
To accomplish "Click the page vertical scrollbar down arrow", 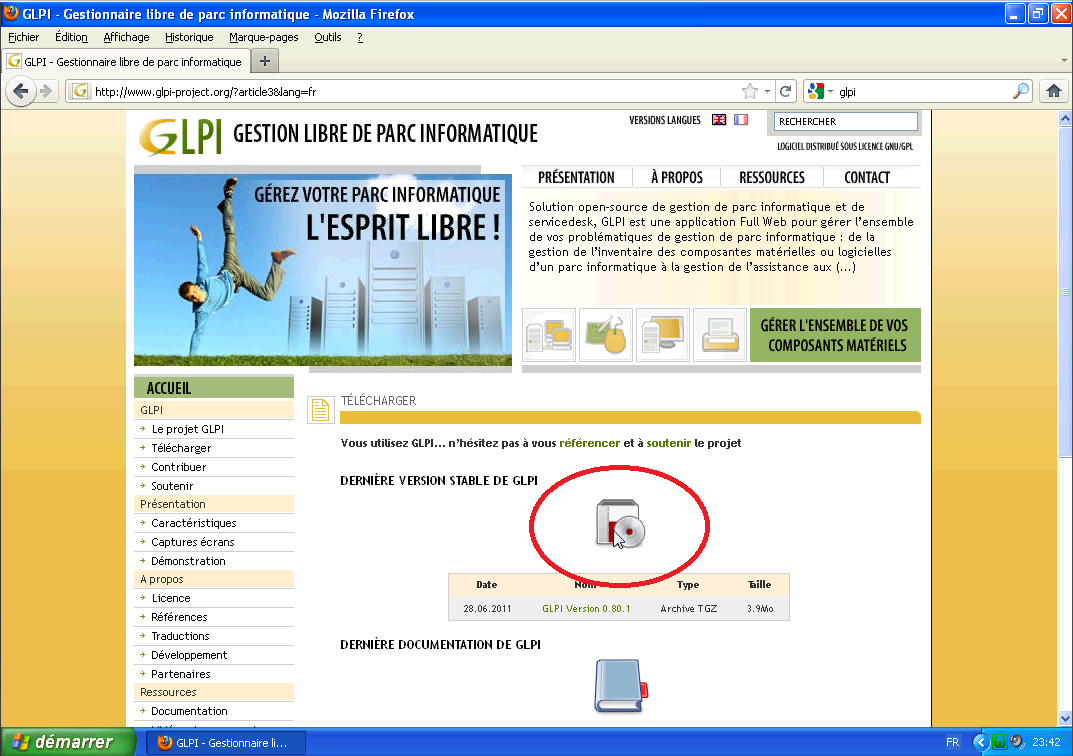I will coord(1065,718).
